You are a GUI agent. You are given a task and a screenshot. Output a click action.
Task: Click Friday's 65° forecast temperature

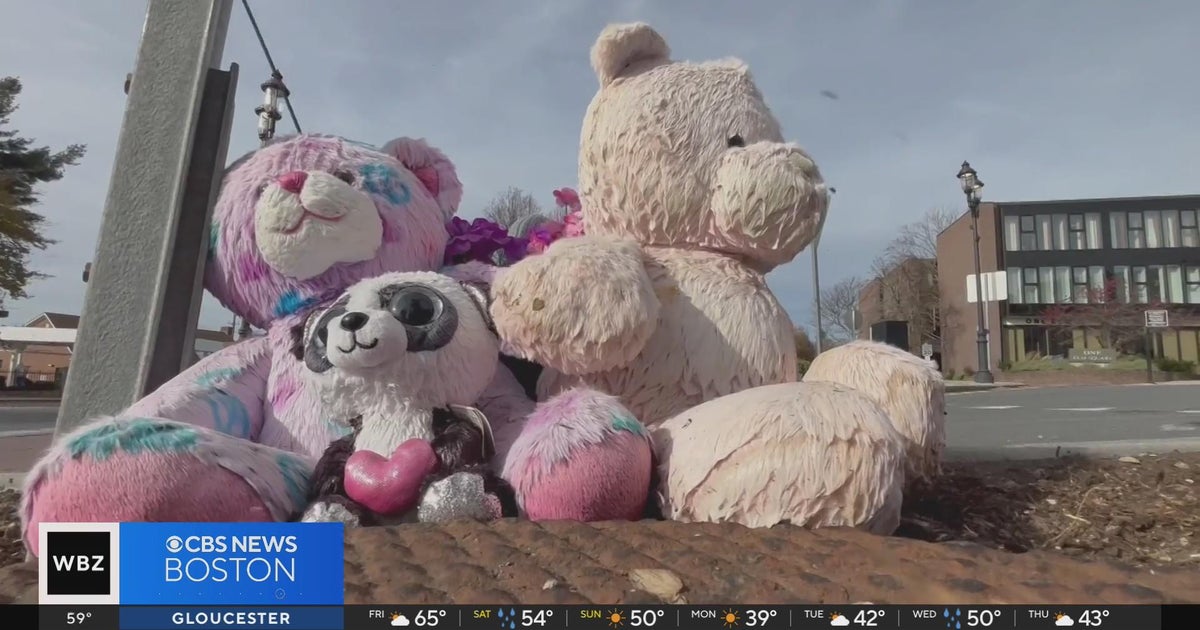pos(430,619)
